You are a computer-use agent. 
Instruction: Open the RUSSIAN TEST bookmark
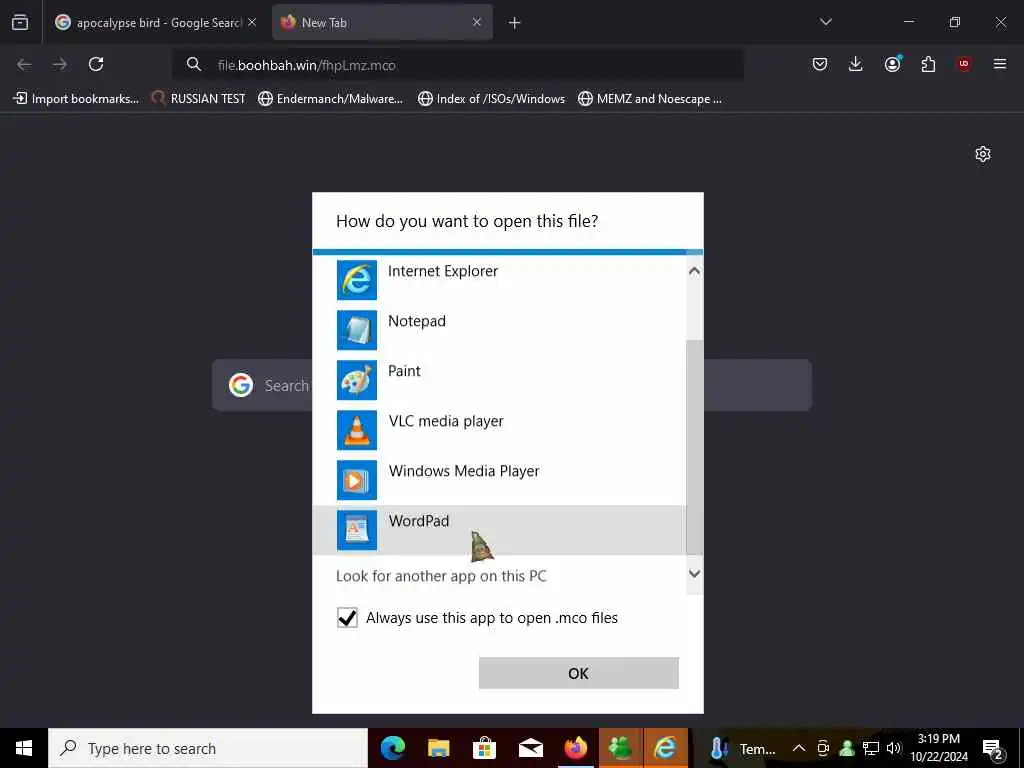(199, 99)
